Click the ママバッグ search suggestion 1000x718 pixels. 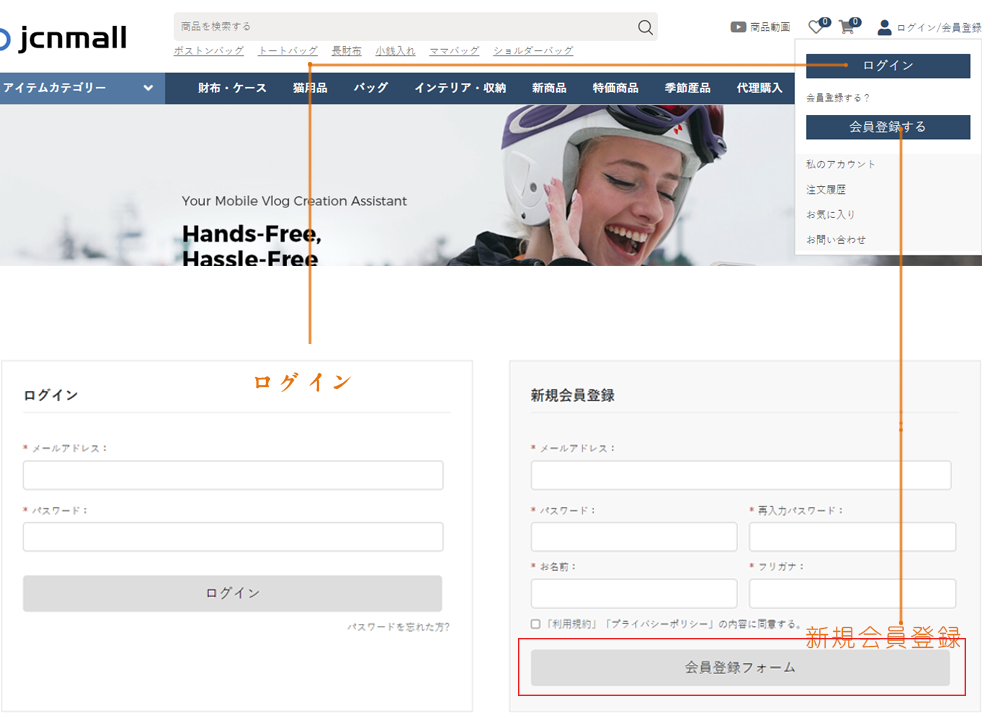click(454, 50)
